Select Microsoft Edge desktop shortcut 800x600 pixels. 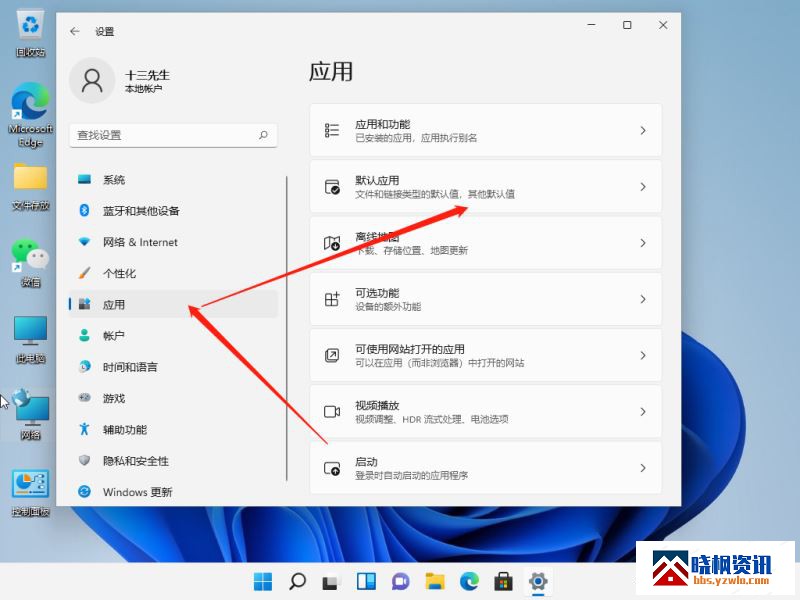[x=31, y=115]
